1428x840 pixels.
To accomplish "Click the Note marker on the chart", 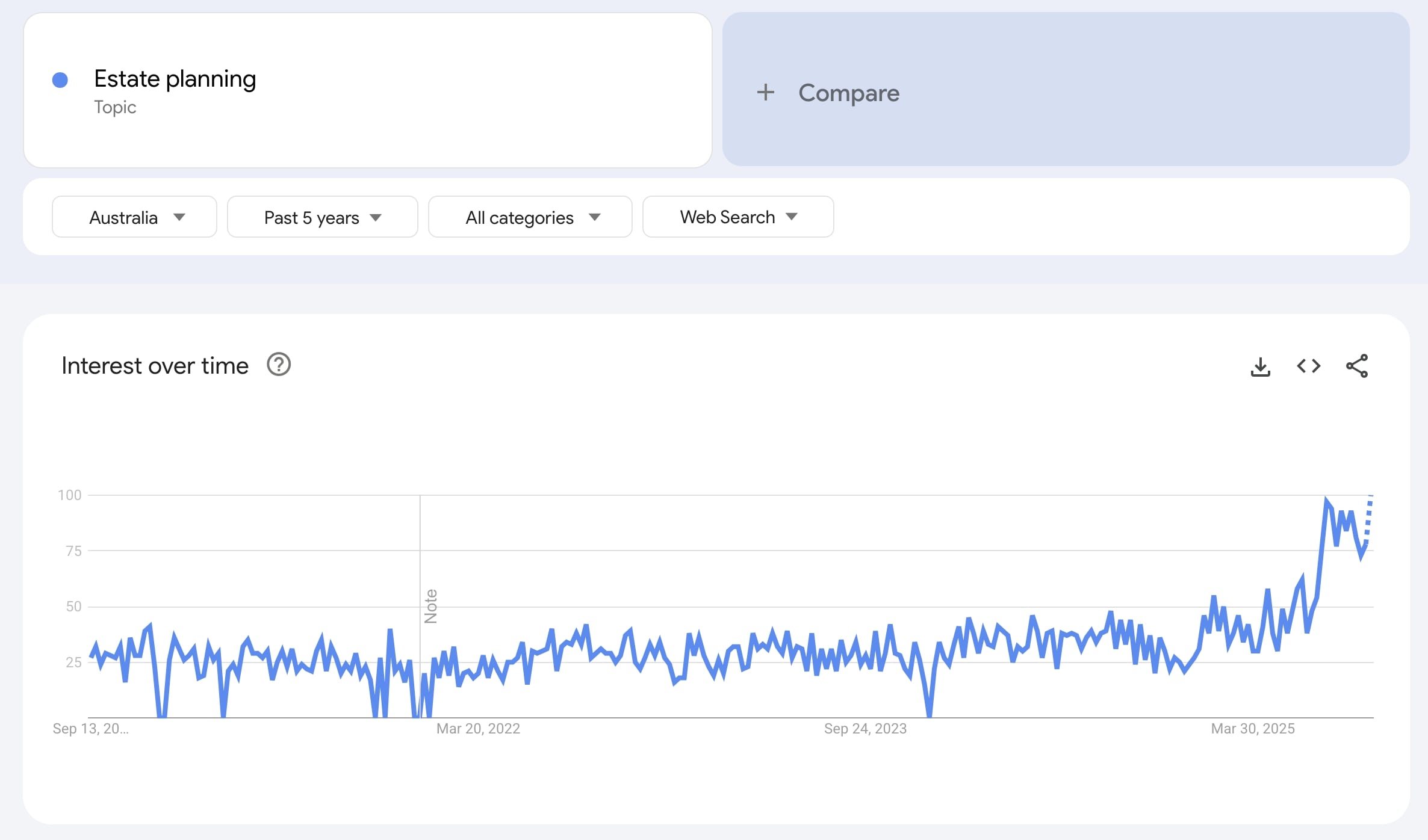I will point(430,606).
